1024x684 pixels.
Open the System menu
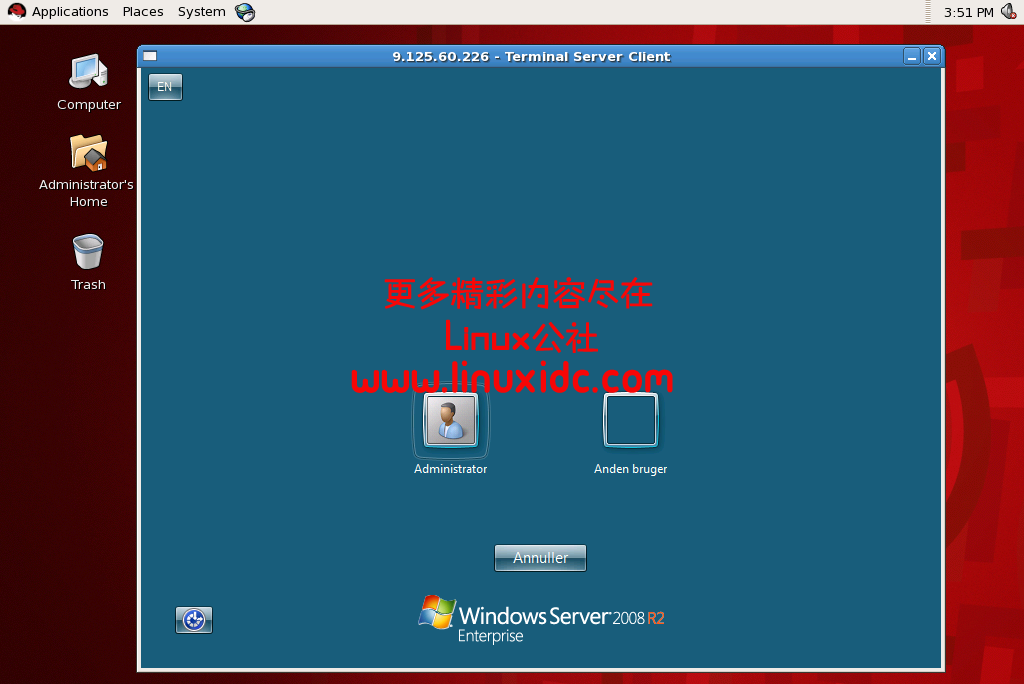202,12
